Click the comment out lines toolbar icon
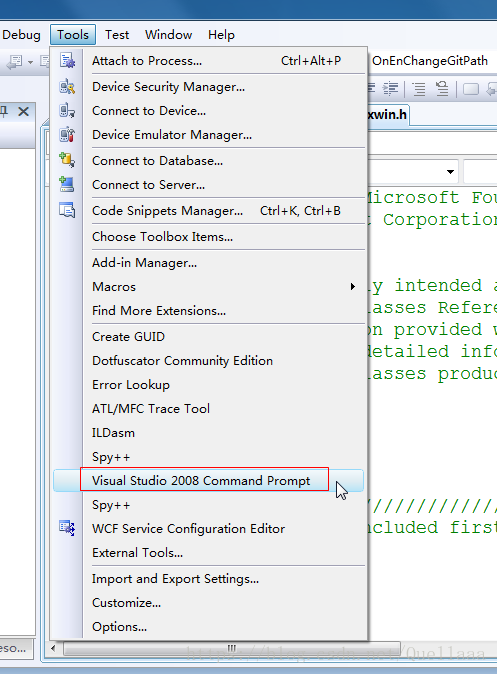497x674 pixels. pyautogui.click(x=419, y=89)
